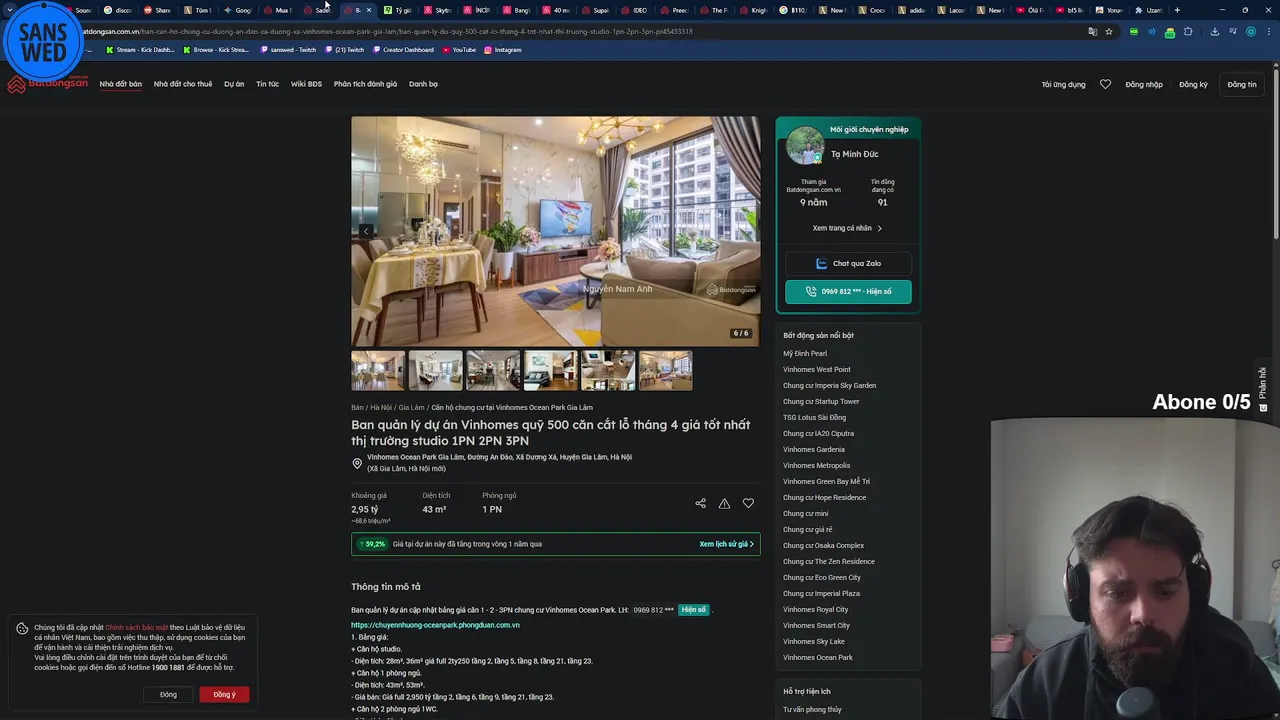Viewport: 1280px width, 720px height.
Task: Open Stream - Kick Dashboard bookmark
Action: [139, 49]
